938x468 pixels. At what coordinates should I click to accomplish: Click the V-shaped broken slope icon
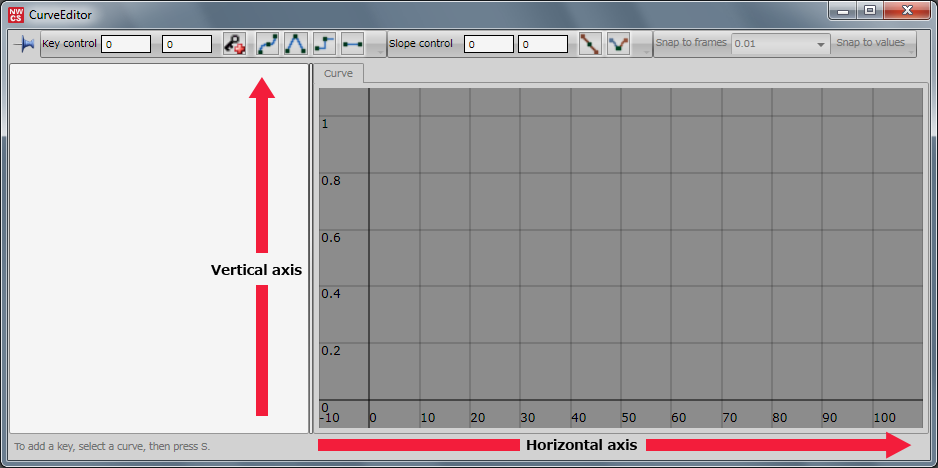click(618, 44)
